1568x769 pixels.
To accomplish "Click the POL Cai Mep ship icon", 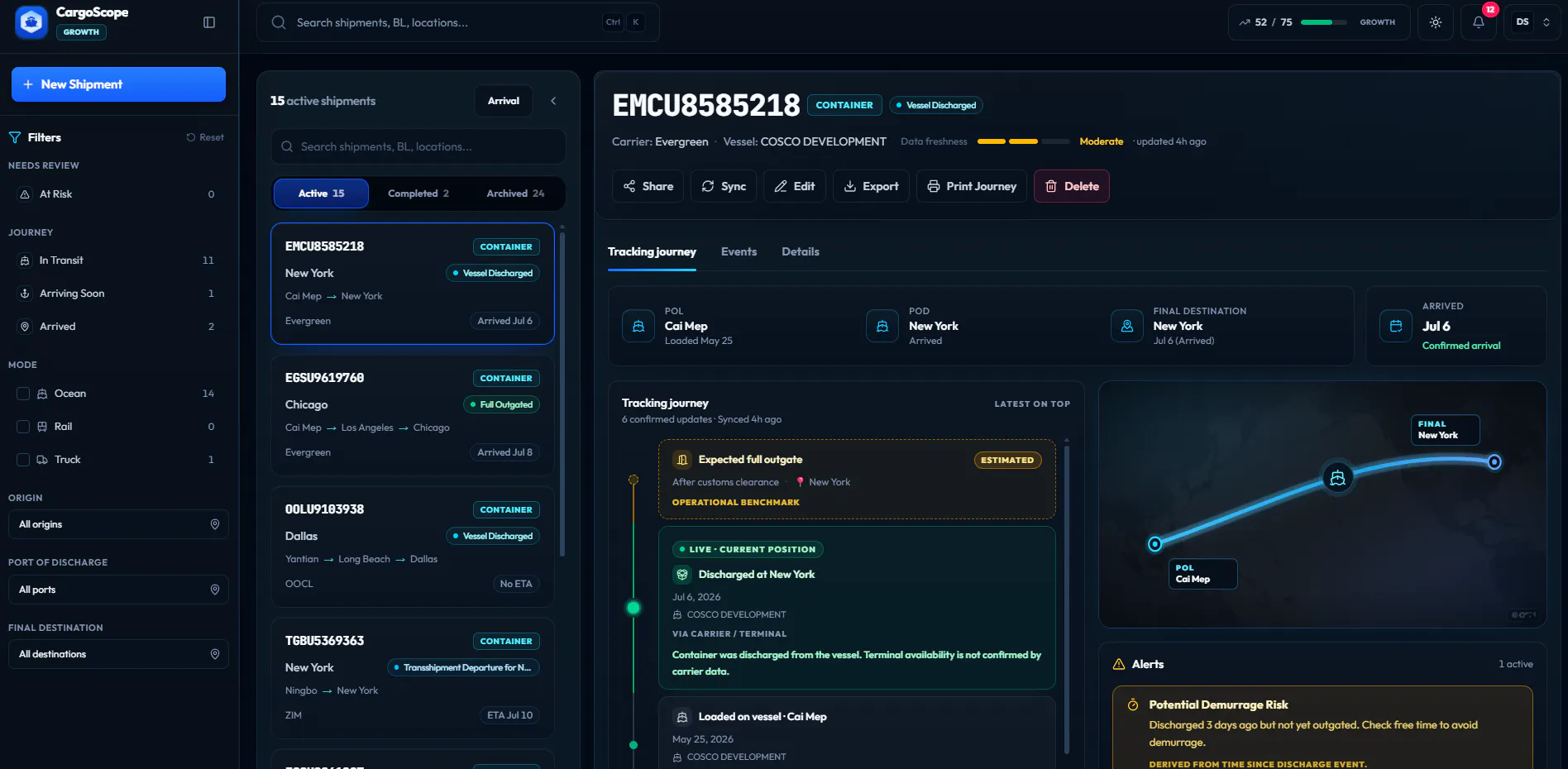I will 638,326.
